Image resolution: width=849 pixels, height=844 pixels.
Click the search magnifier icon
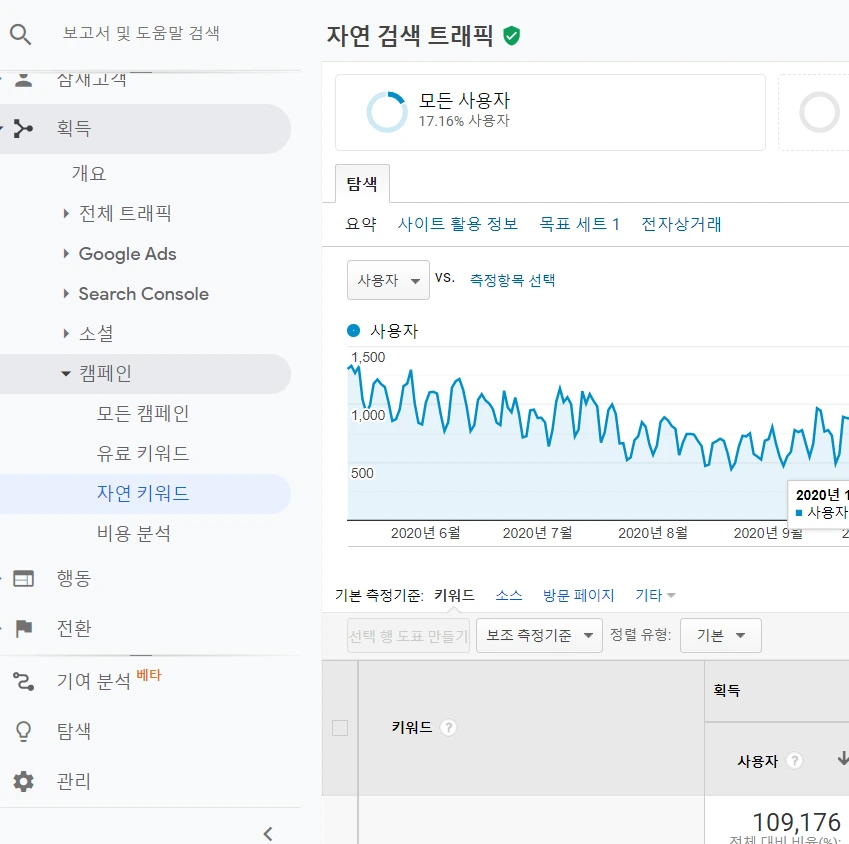click(21, 34)
